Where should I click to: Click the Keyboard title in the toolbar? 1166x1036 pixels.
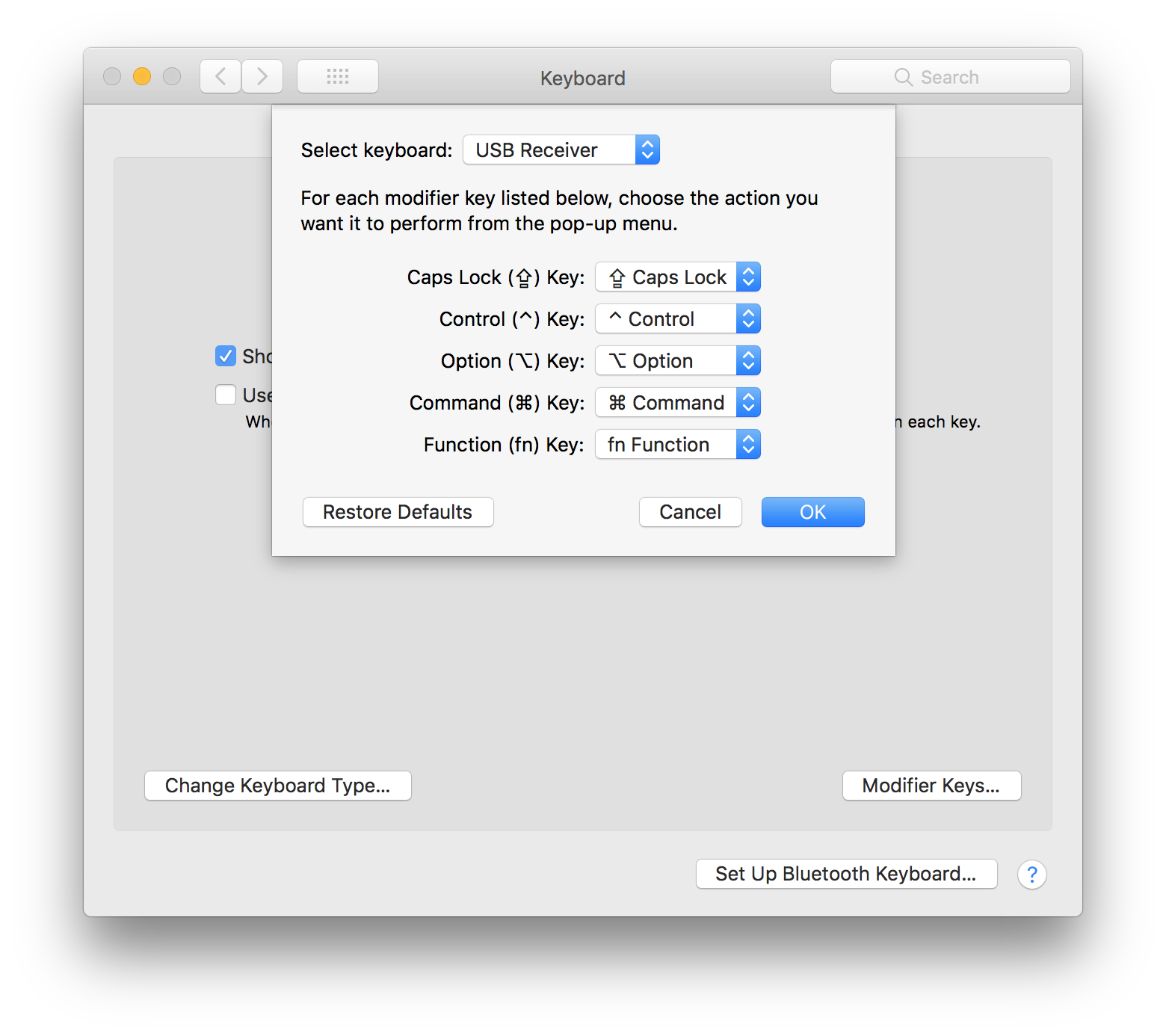tap(582, 78)
